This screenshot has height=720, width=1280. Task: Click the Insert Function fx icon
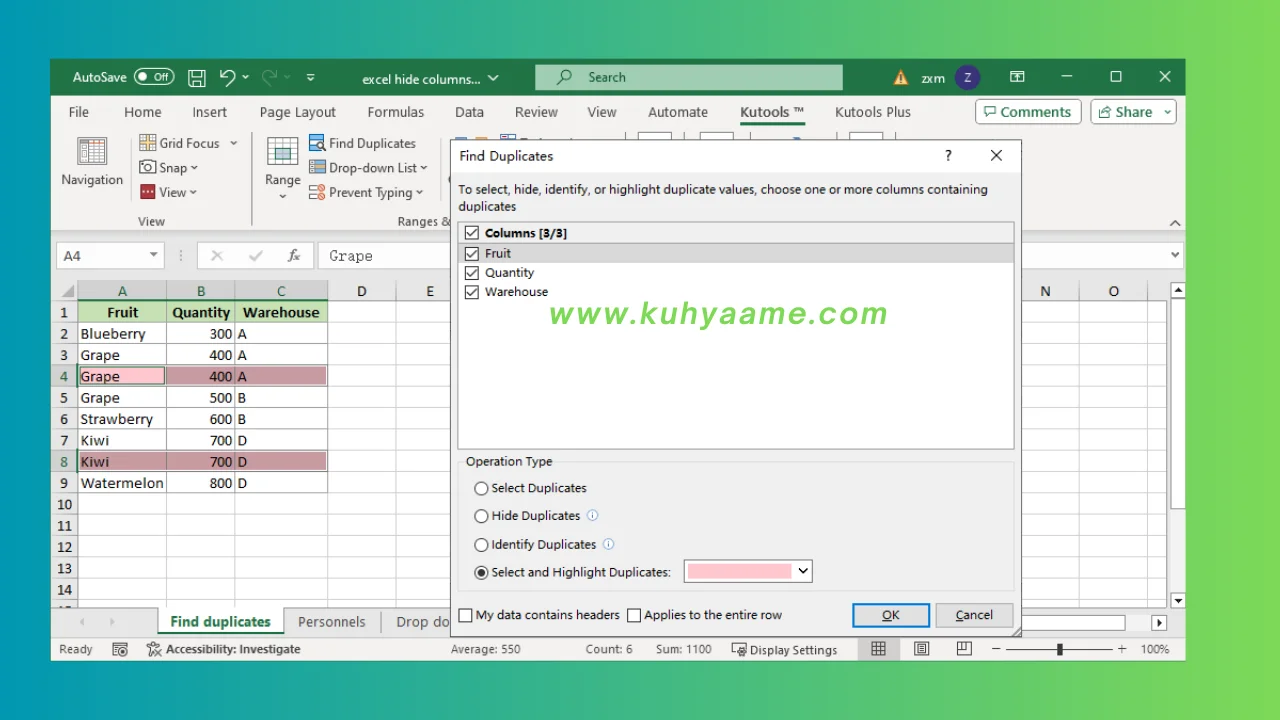pos(294,256)
